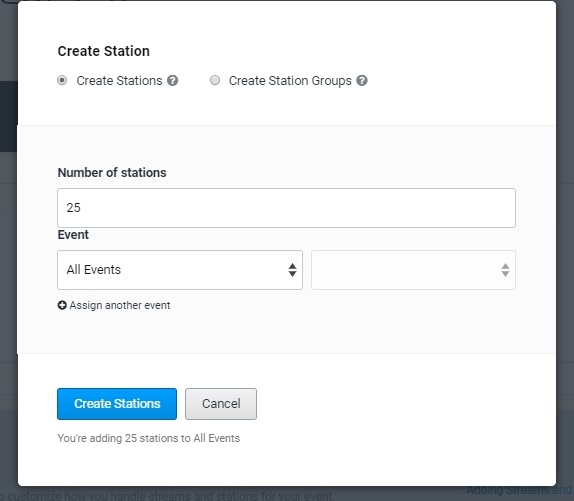This screenshot has height=501, width=574.
Task: Click the Number of stations label
Action: pyautogui.click(x=112, y=172)
